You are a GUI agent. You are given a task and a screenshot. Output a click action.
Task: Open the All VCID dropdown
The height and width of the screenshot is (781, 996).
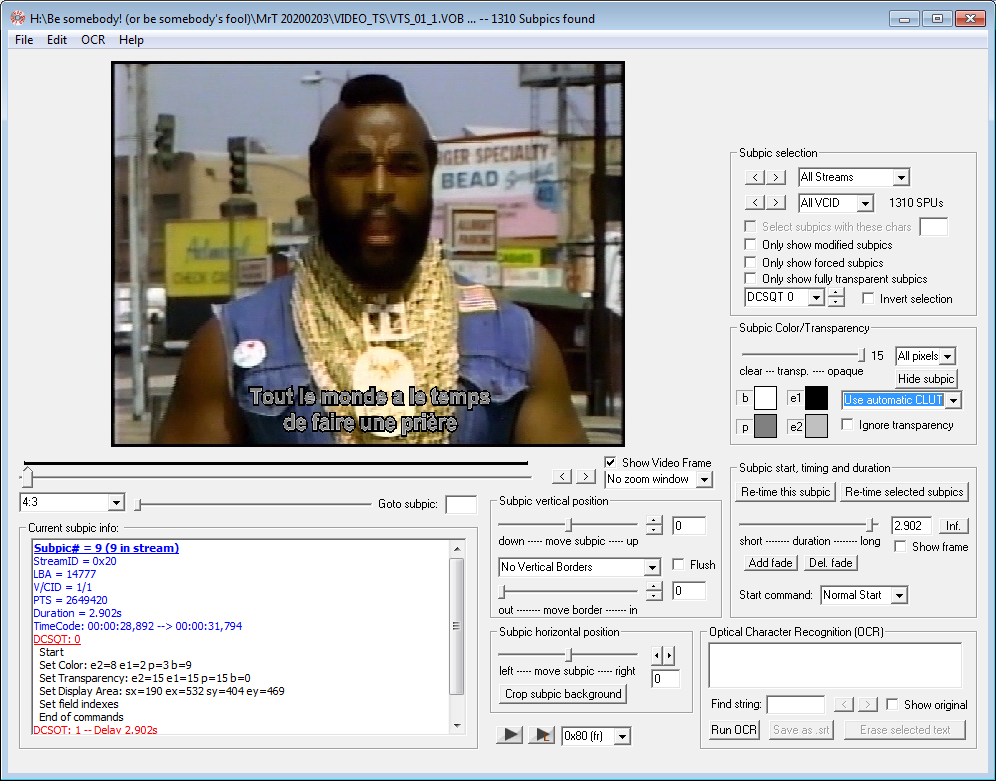(x=865, y=203)
